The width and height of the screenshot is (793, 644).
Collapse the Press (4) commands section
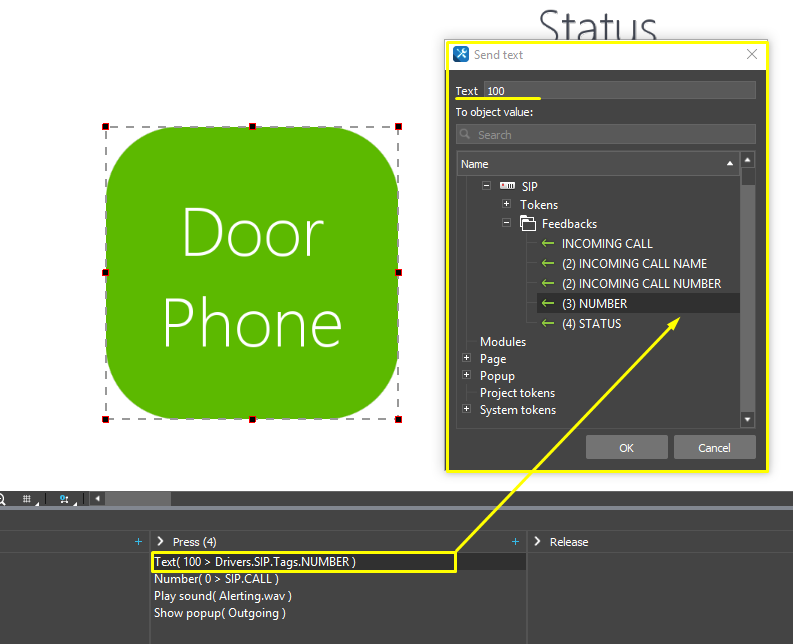click(x=160, y=541)
